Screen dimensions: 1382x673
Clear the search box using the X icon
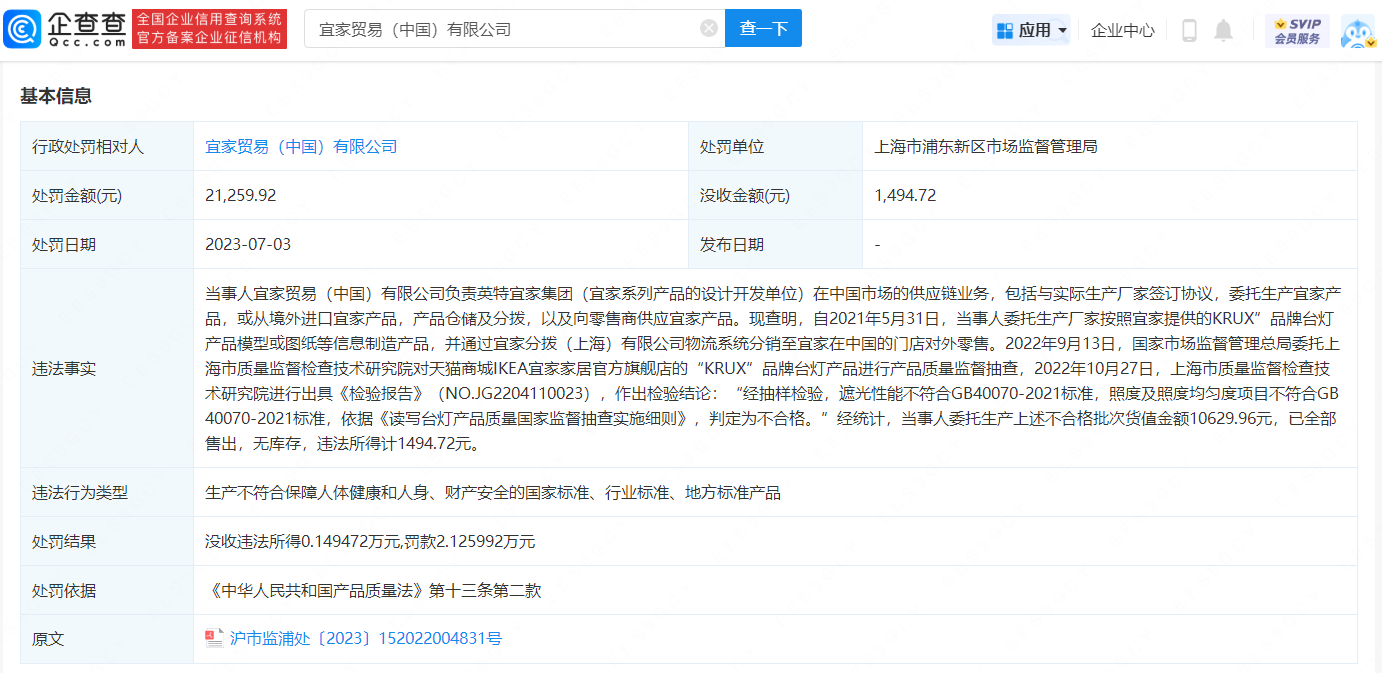click(709, 28)
